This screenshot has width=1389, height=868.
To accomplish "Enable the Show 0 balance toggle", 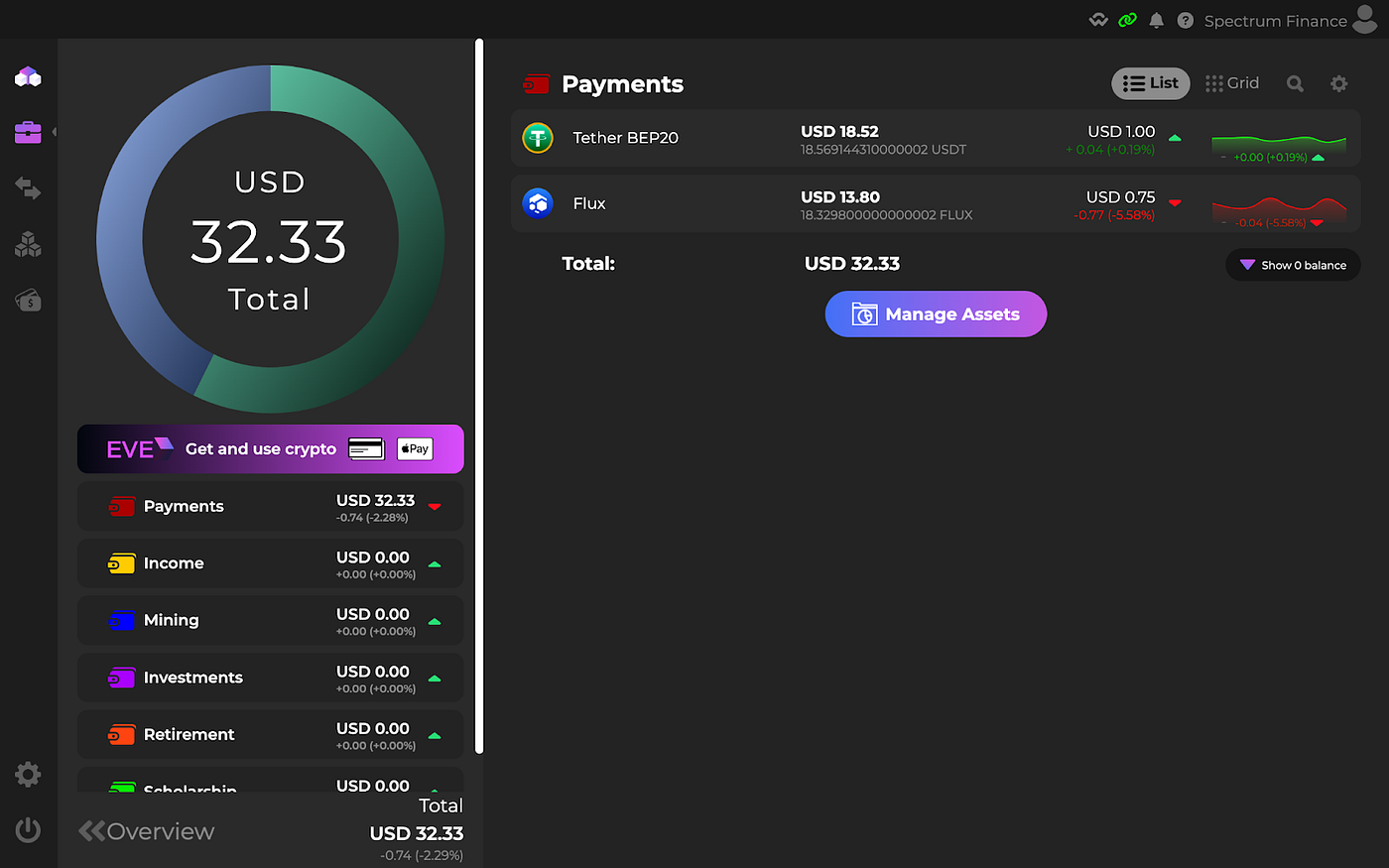I will pos(1293,265).
